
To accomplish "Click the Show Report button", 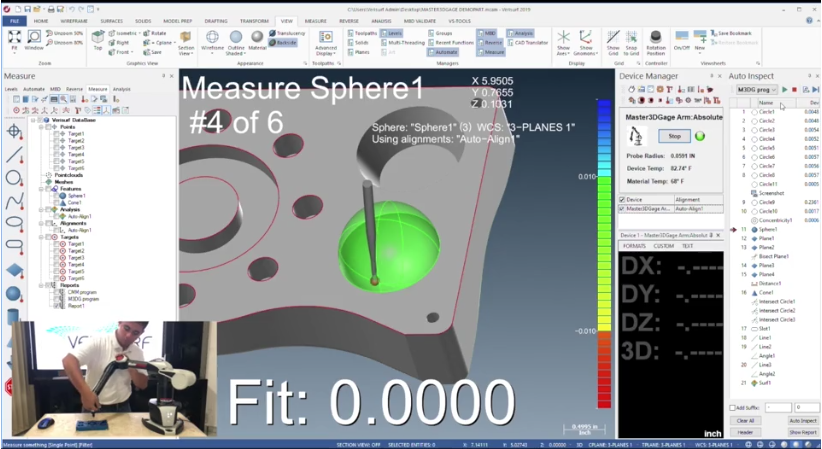I will pyautogui.click(x=803, y=432).
